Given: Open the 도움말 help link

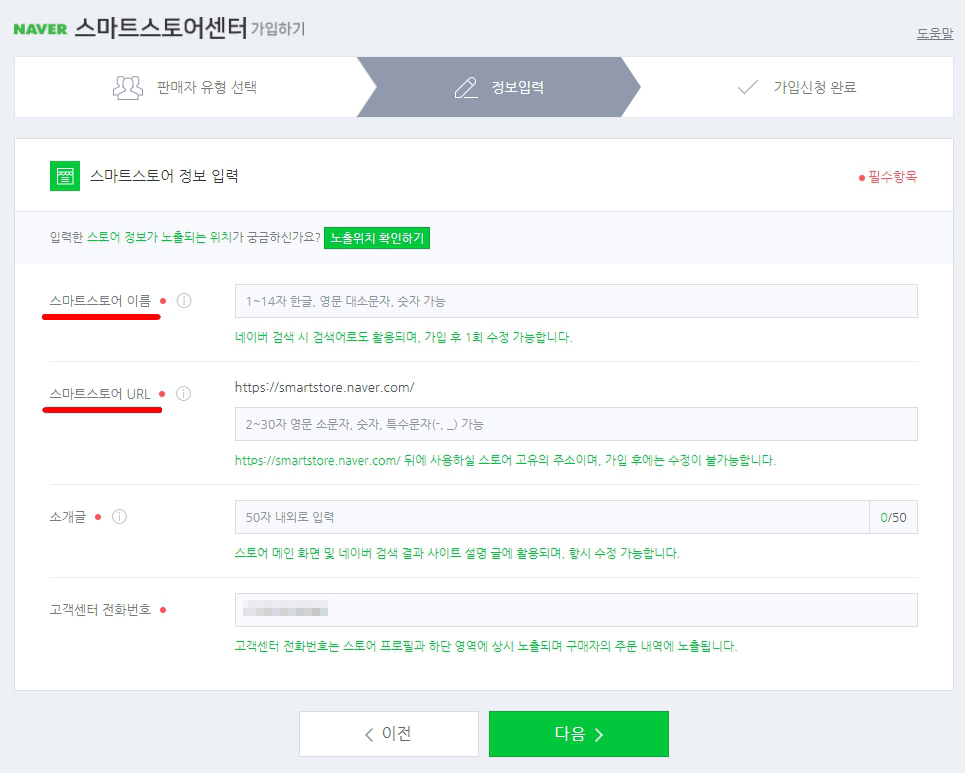Looking at the screenshot, I should pyautogui.click(x=935, y=34).
